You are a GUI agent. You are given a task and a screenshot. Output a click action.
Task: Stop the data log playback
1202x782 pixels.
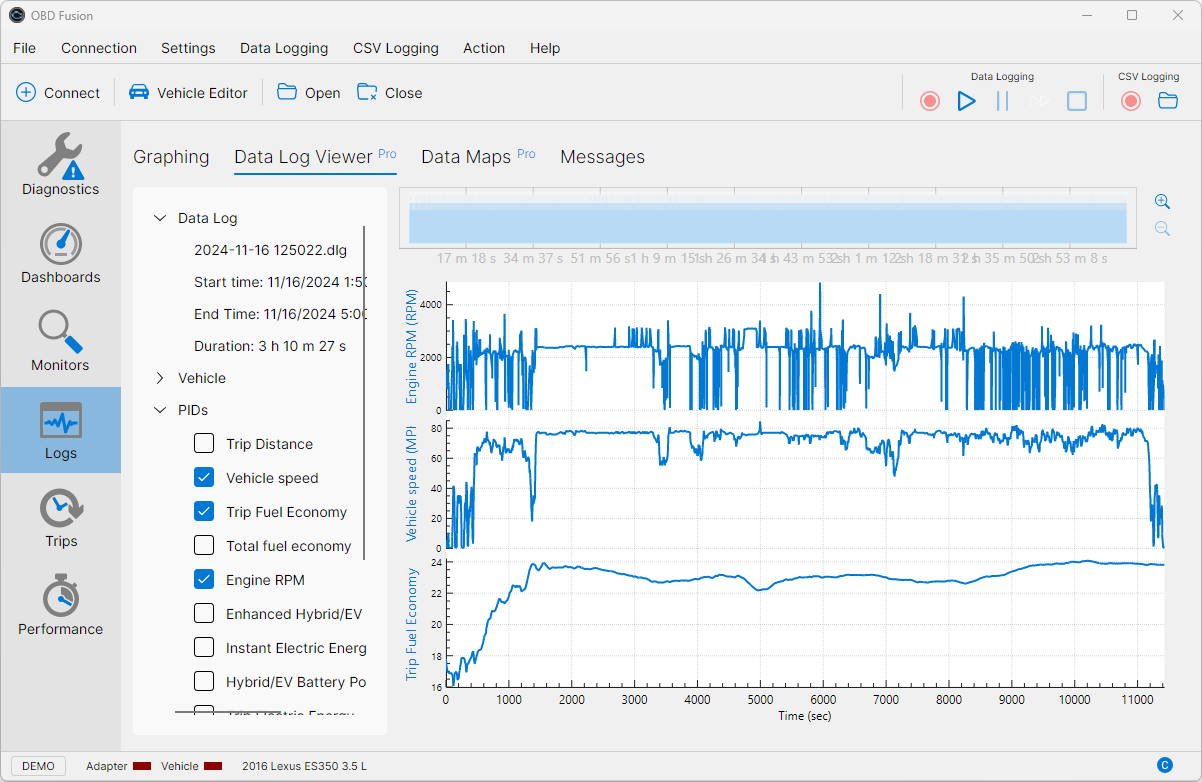coord(1076,100)
